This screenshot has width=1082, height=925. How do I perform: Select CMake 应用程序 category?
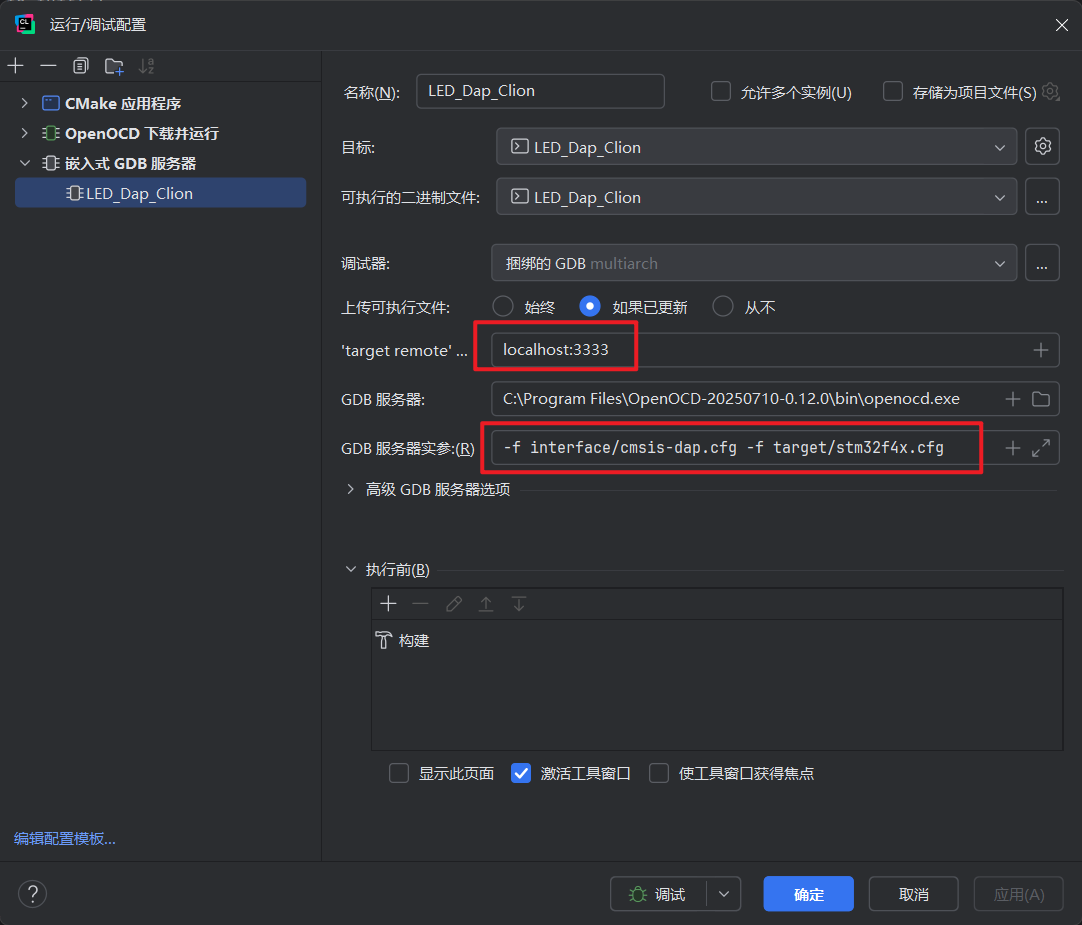(123, 104)
